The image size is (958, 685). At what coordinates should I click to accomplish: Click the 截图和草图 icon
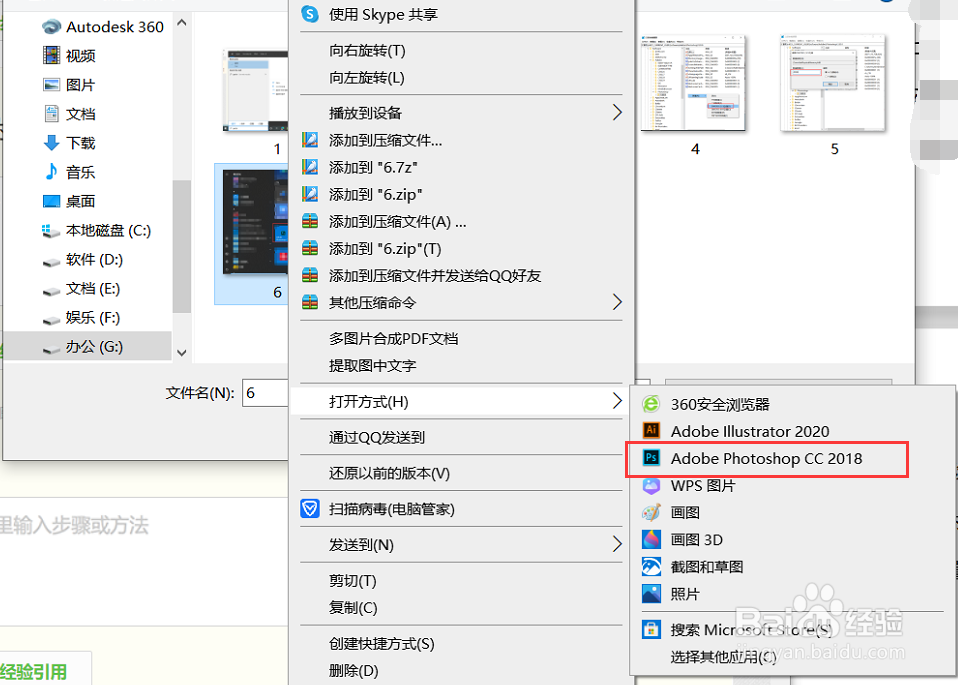coord(651,566)
